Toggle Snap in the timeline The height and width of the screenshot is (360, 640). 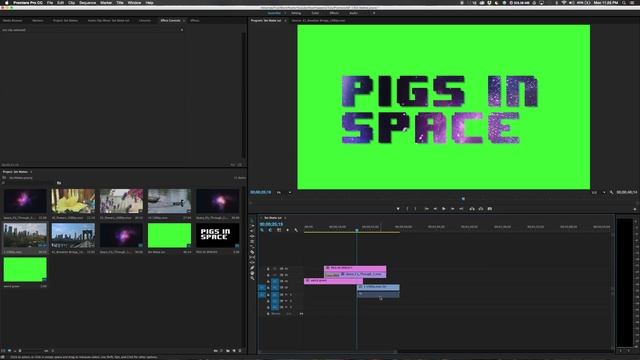[270, 230]
